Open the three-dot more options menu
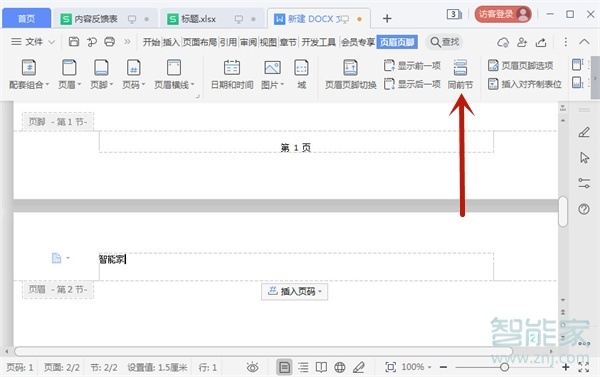 click(566, 42)
